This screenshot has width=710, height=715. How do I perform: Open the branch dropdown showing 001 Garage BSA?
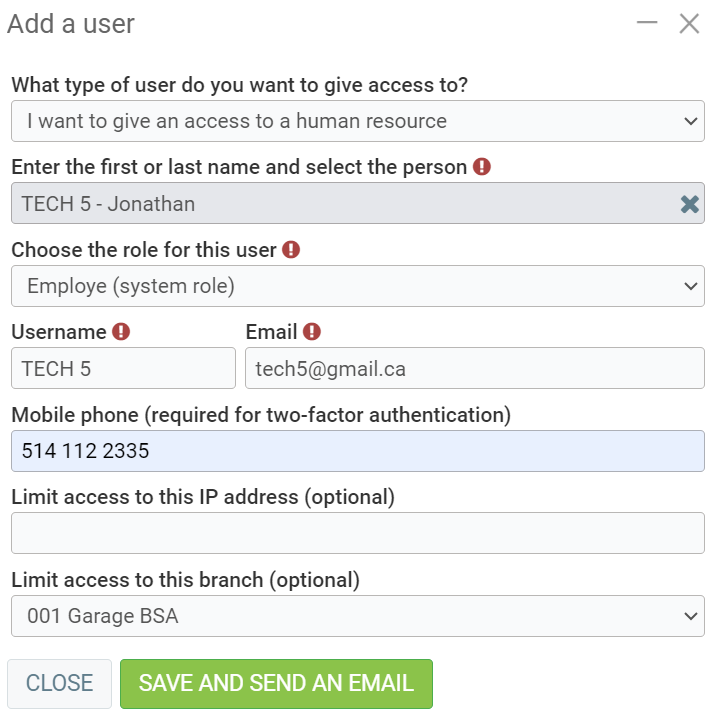click(x=357, y=616)
